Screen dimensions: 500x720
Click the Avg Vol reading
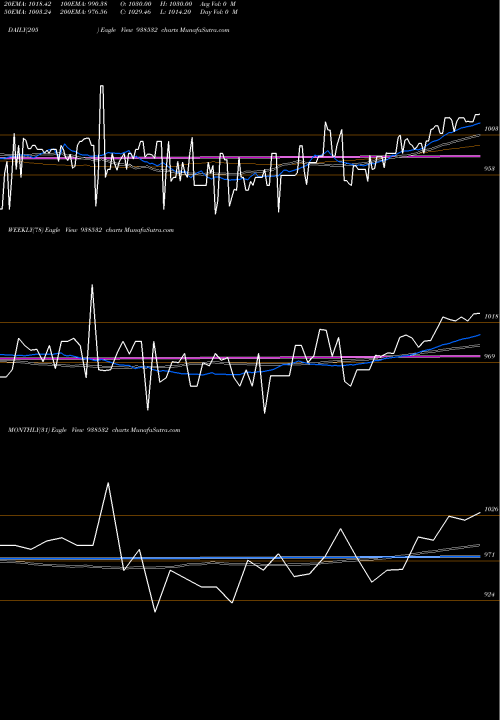[x=218, y=4]
